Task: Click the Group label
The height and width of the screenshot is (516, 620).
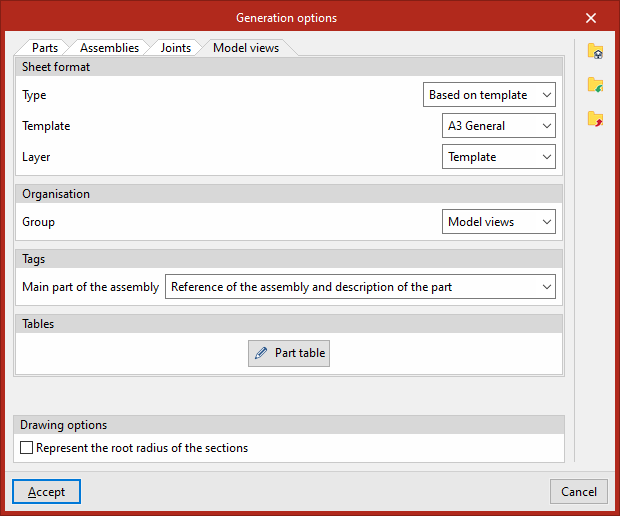Action: click(x=38, y=222)
